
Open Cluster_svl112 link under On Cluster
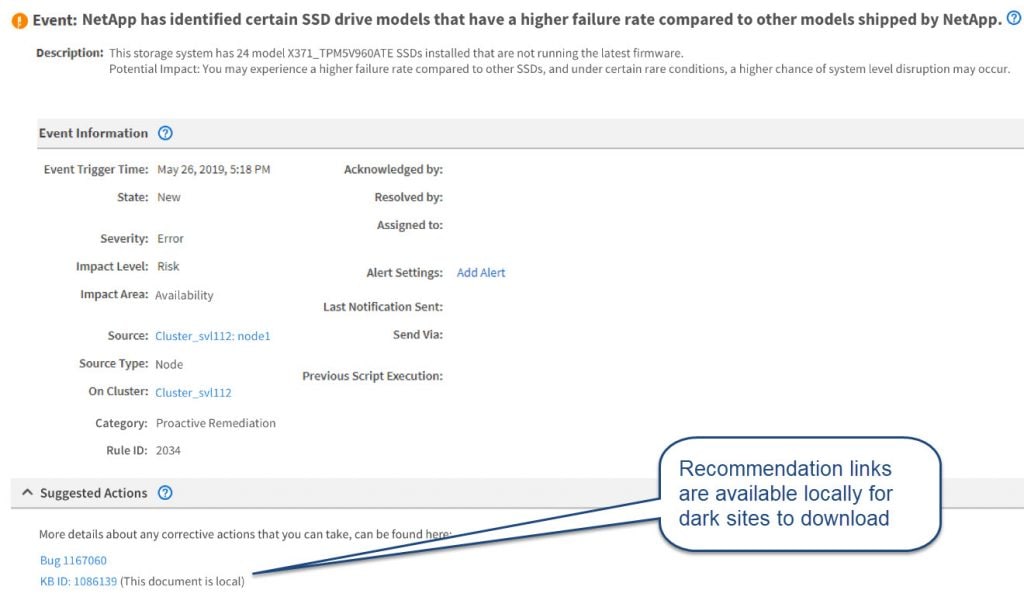coord(193,392)
